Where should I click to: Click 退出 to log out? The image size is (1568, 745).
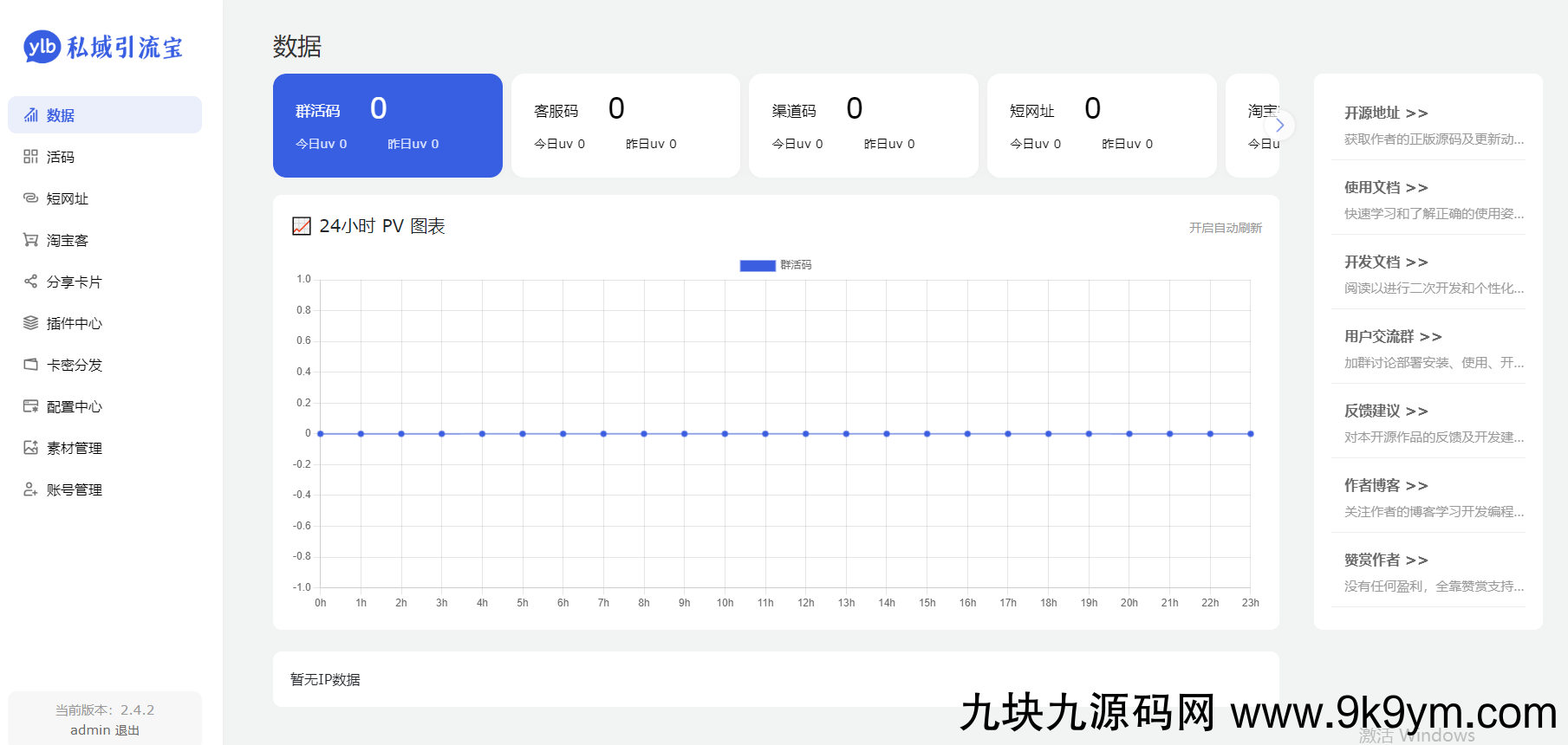coord(127,730)
